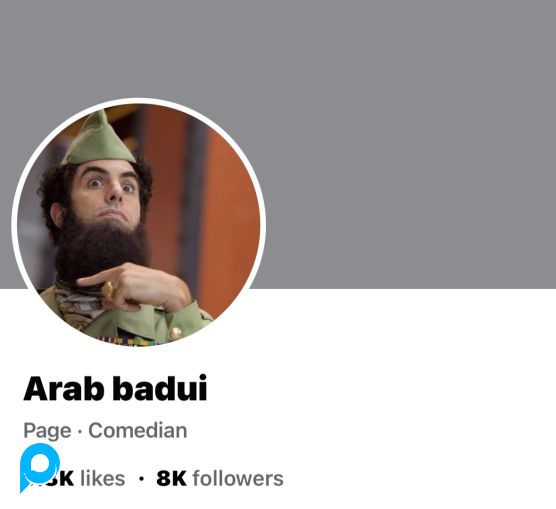The height and width of the screenshot is (509, 556).
Task: Click the gold ring in profile photo
Action: tap(108, 290)
